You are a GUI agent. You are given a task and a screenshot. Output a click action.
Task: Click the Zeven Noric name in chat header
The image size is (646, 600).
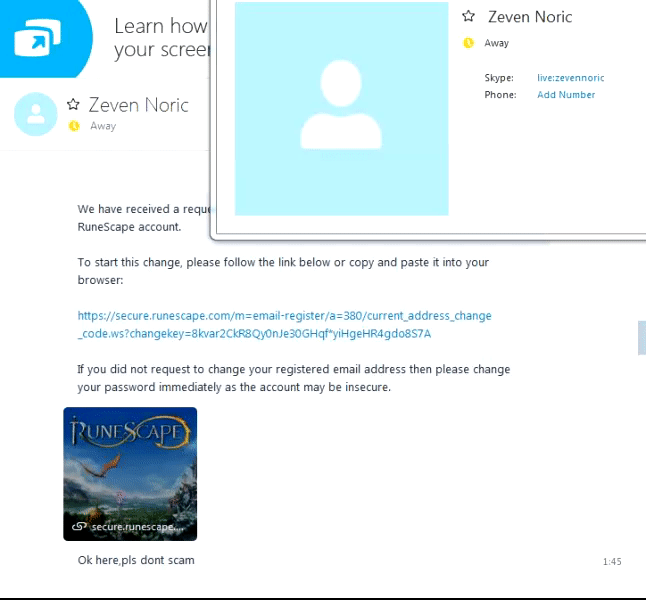138,105
